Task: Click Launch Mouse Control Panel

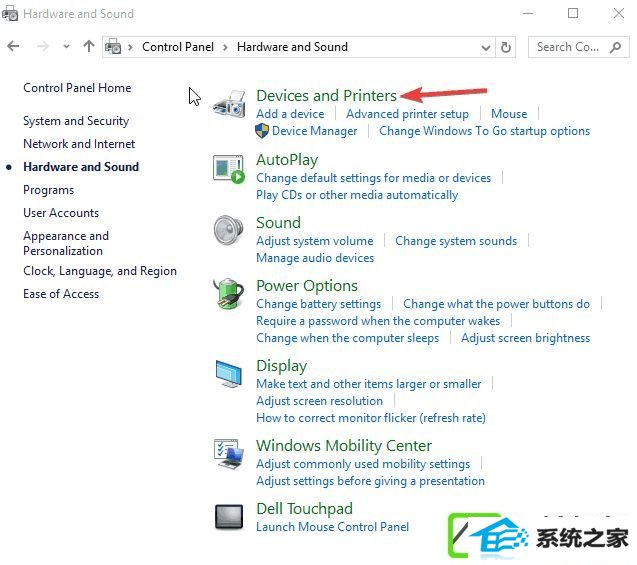Action: pyautogui.click(x=332, y=527)
